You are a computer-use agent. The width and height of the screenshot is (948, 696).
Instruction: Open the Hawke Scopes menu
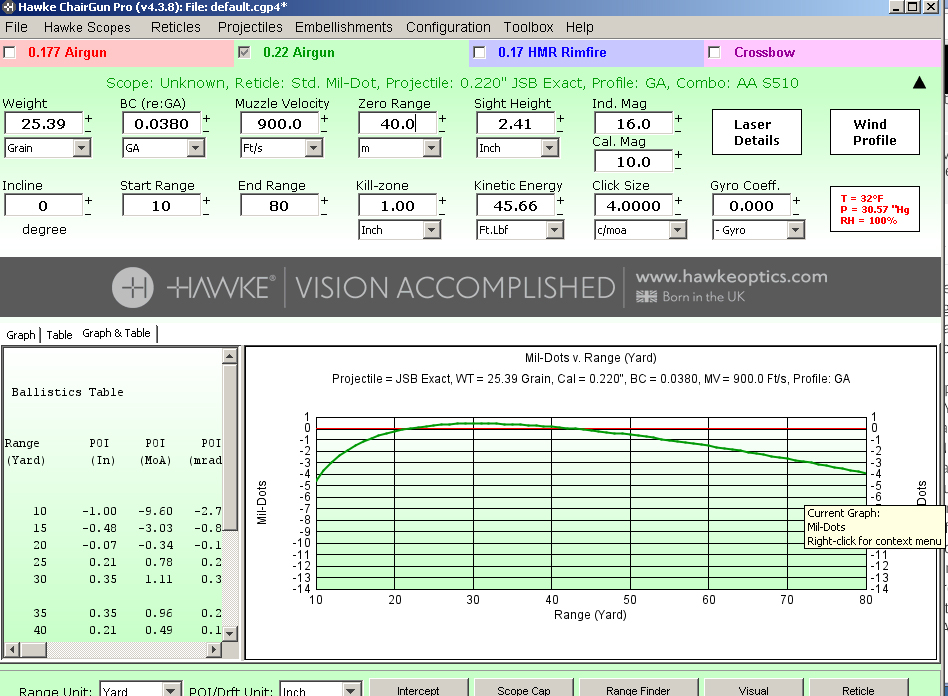pos(87,27)
